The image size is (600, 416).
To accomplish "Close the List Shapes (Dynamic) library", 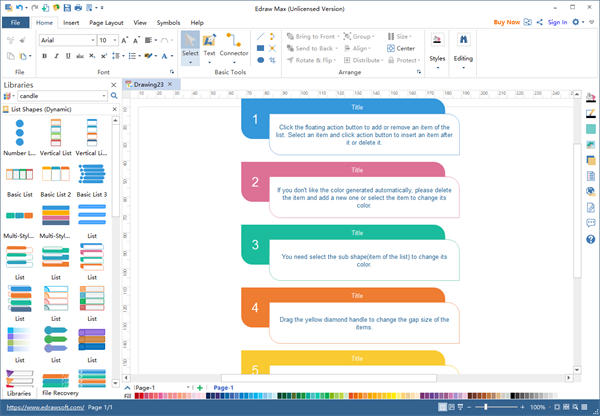I will point(113,108).
